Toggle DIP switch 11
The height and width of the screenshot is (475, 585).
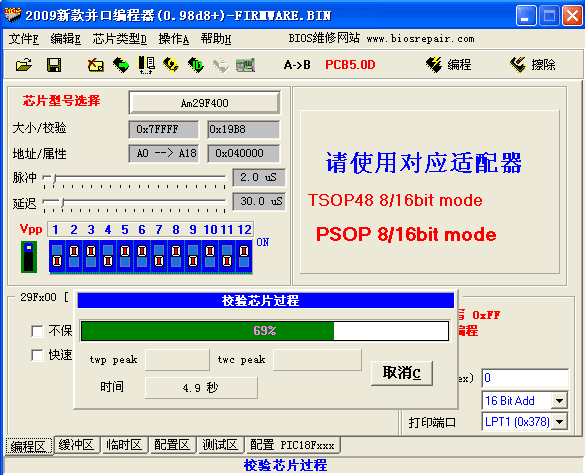227,256
